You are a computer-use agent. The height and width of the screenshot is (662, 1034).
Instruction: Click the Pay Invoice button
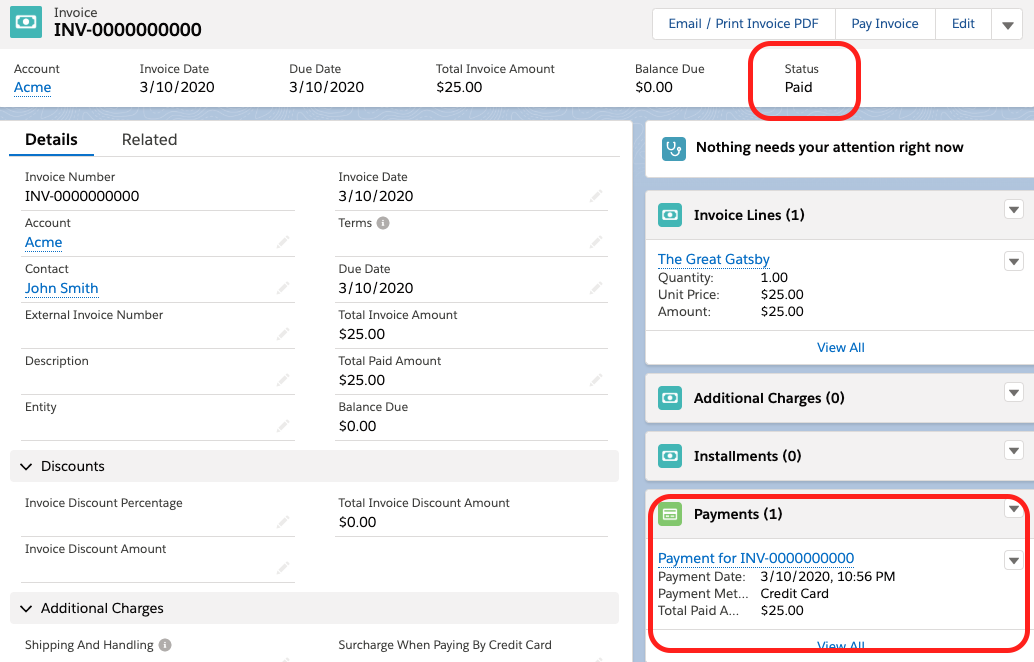point(884,24)
